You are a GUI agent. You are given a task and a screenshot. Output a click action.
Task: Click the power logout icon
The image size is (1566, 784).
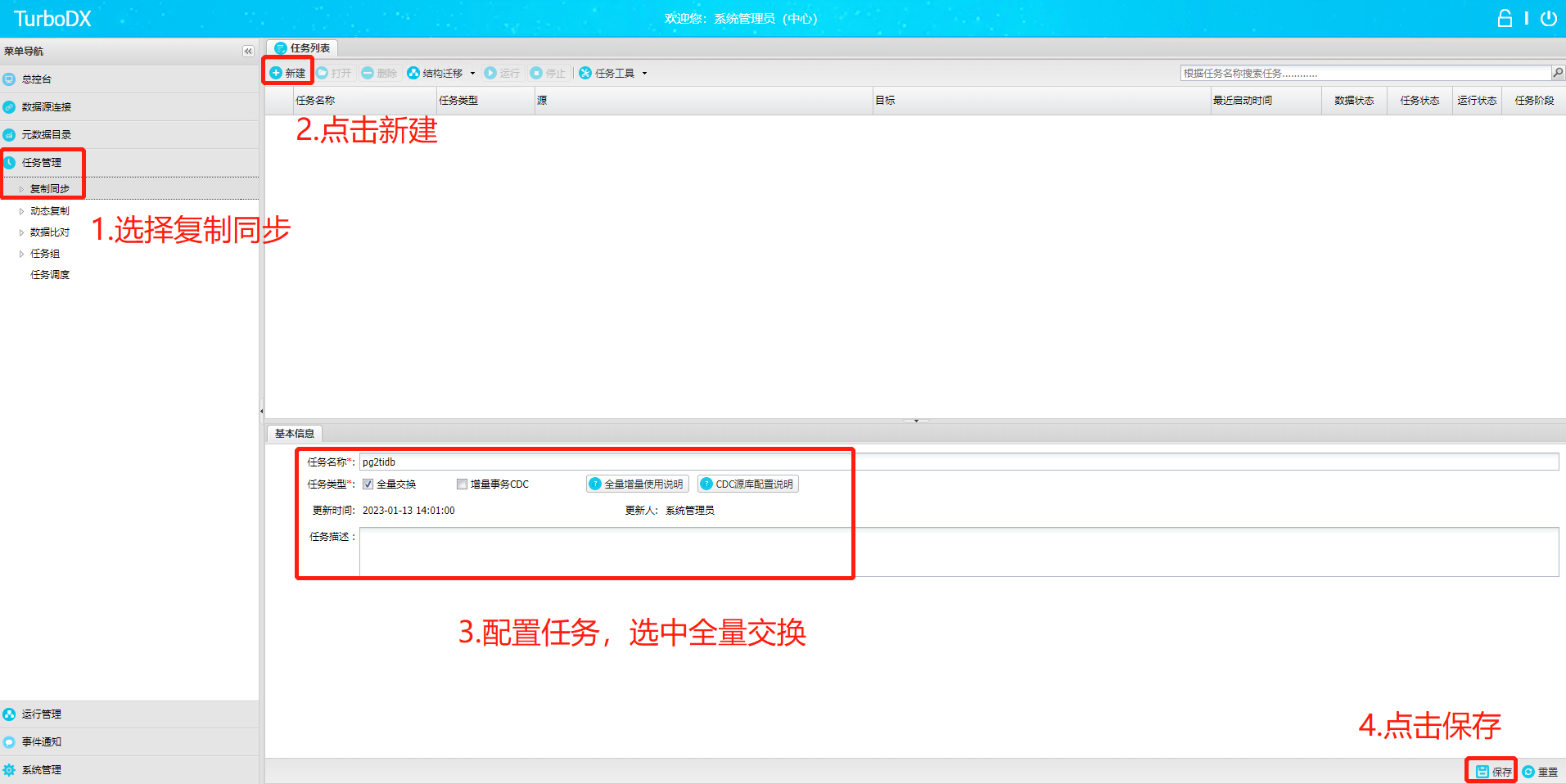[x=1548, y=18]
